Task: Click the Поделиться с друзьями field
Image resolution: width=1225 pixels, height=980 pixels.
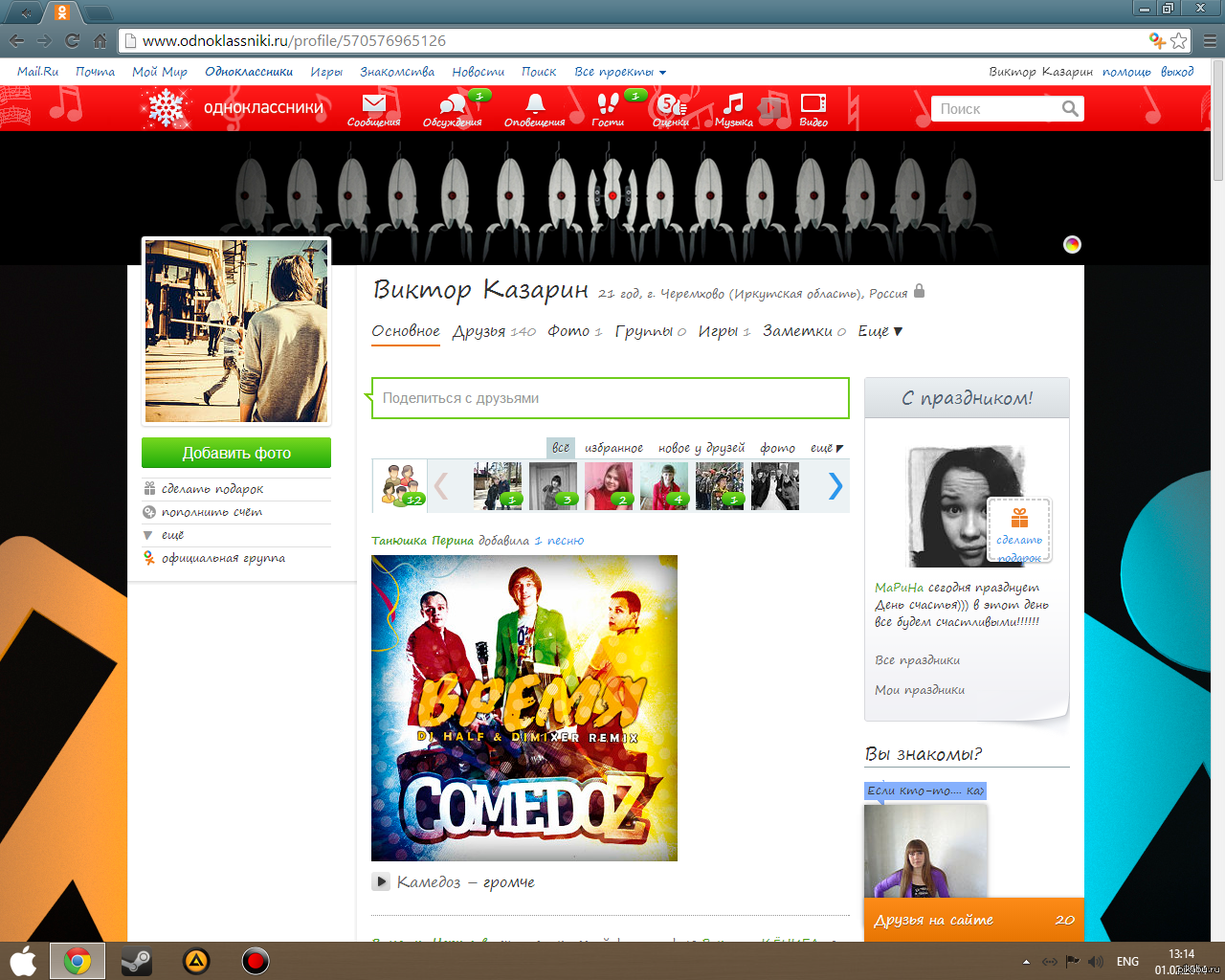Action: tap(611, 398)
